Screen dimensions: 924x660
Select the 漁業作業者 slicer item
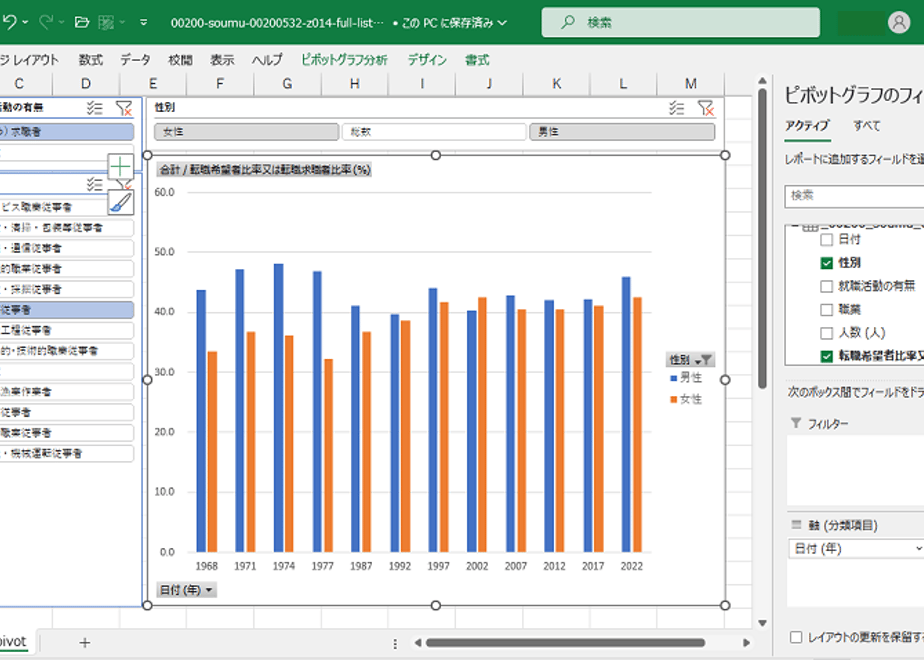(x=66, y=392)
